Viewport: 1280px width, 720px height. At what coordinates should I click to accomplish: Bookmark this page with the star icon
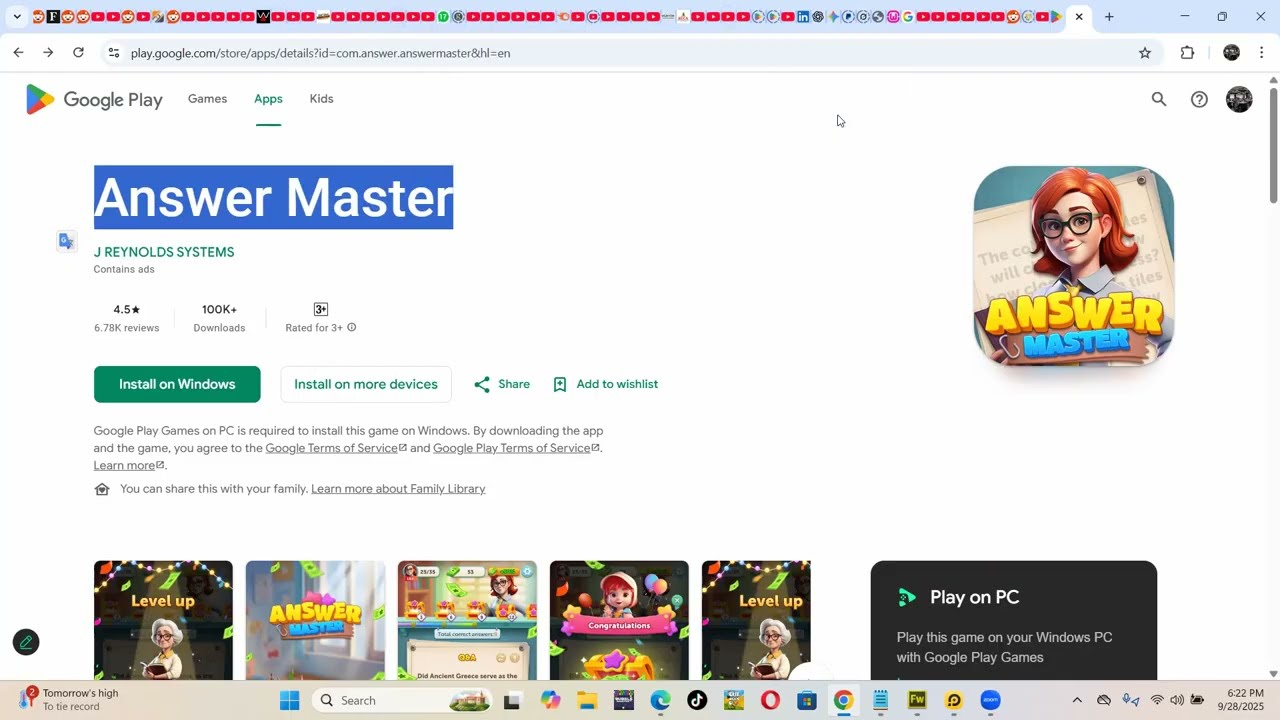point(1145,53)
